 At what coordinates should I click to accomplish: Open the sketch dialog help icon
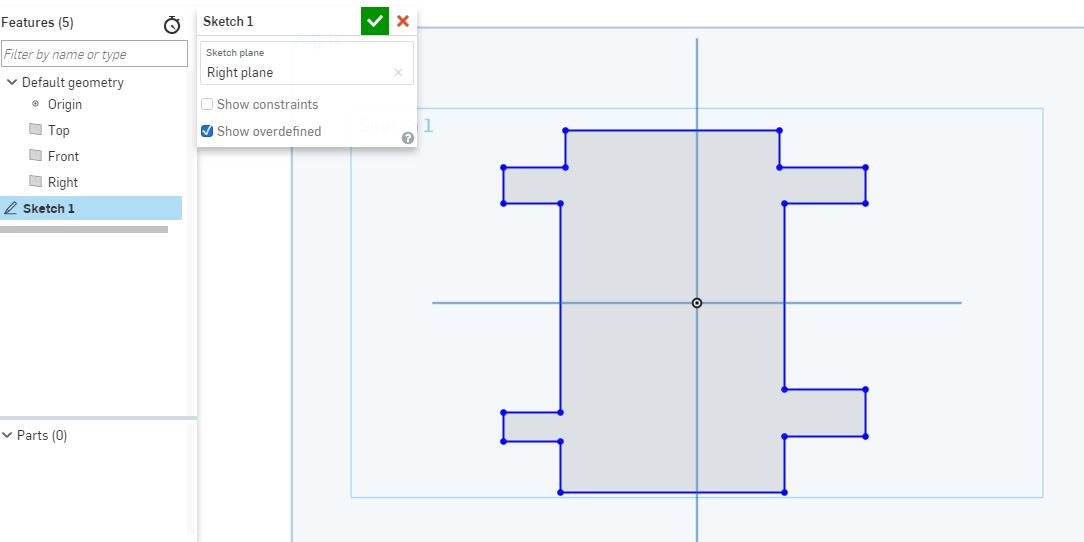pyautogui.click(x=408, y=138)
